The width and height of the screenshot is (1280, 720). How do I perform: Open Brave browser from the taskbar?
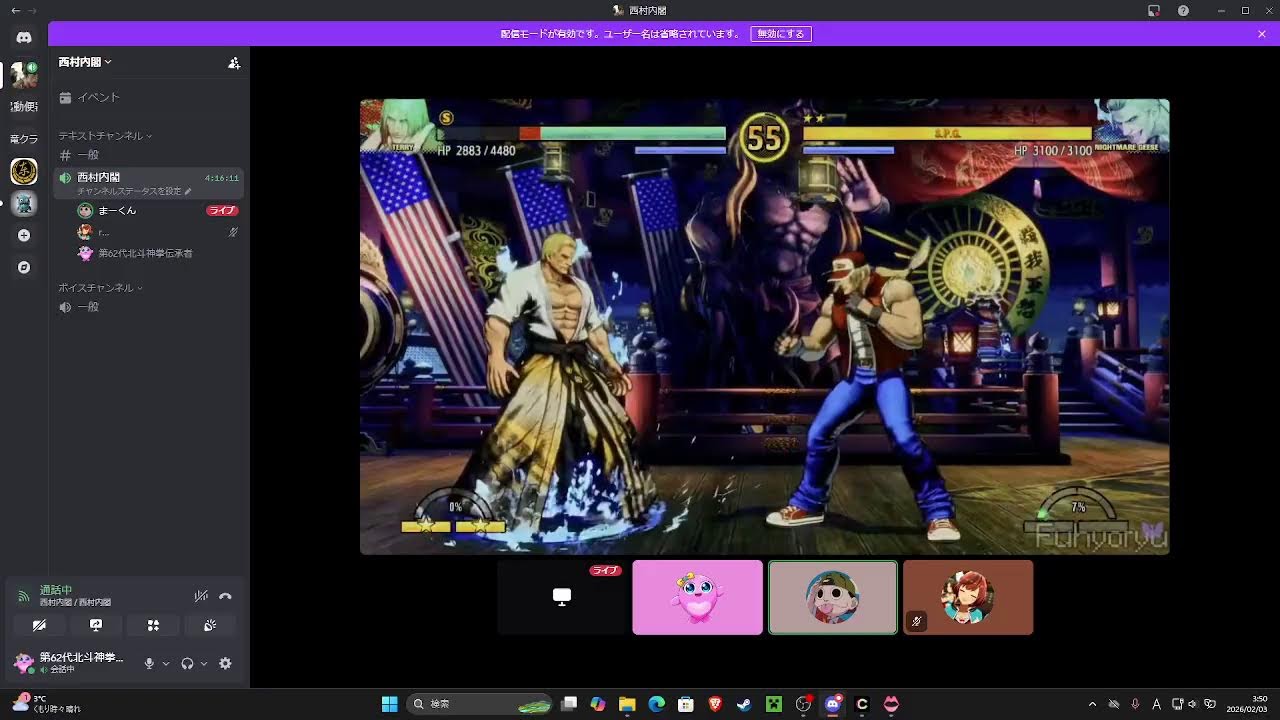coord(715,704)
